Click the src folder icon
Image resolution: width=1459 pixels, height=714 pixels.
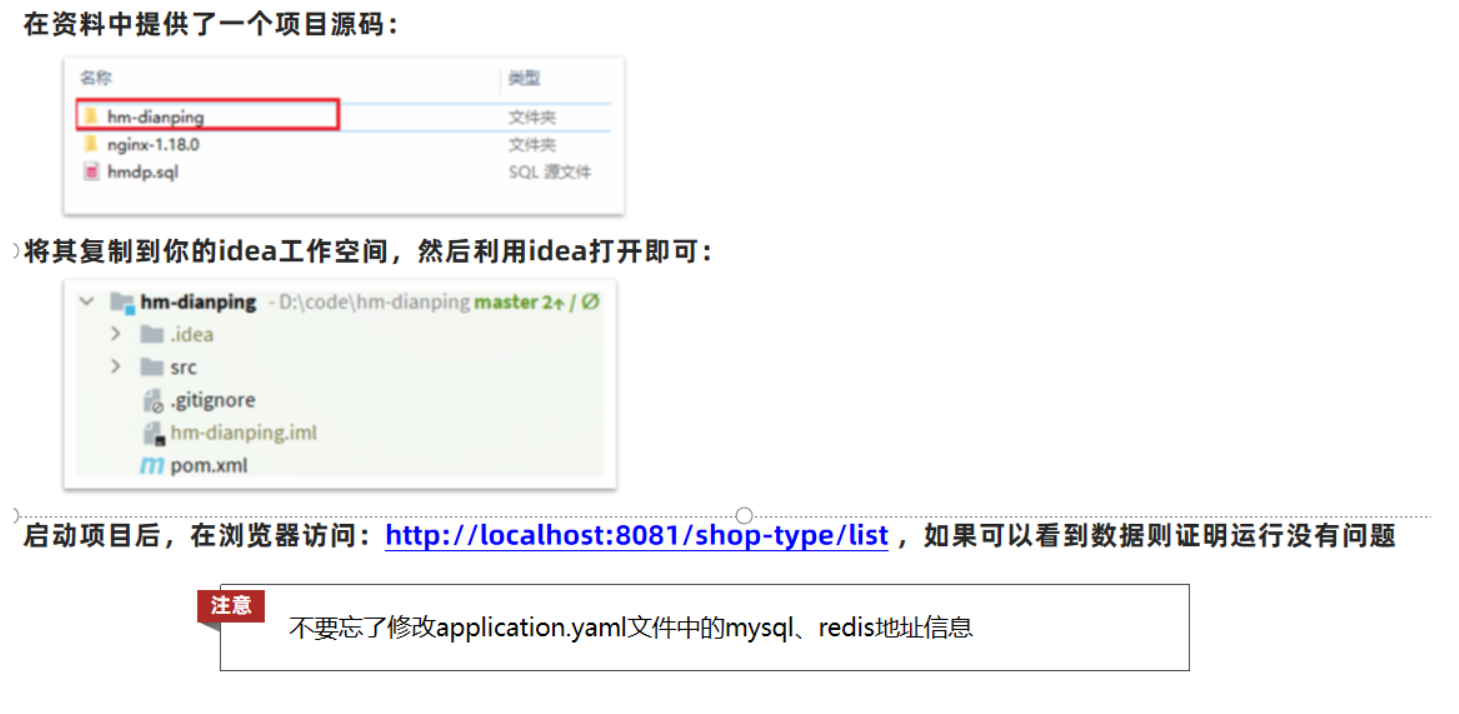tap(152, 367)
